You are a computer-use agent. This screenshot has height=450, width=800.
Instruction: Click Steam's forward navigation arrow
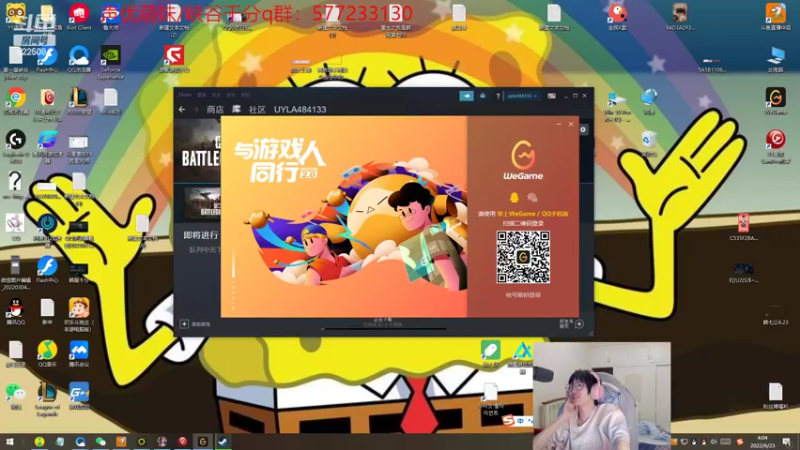[195, 109]
